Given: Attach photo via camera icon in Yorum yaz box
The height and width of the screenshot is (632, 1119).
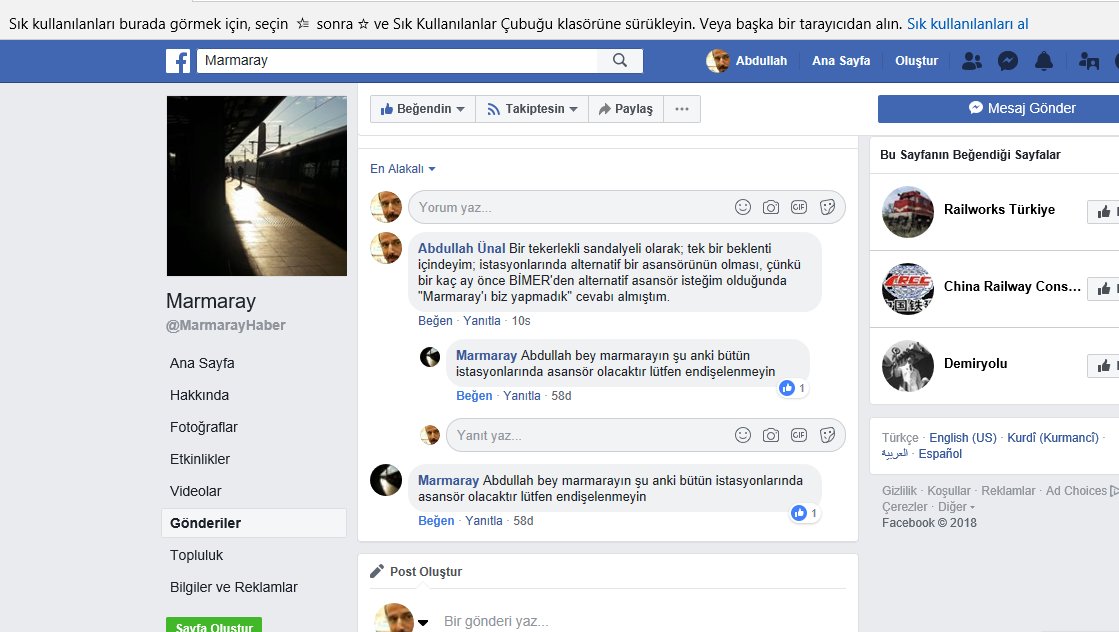Looking at the screenshot, I should 771,207.
